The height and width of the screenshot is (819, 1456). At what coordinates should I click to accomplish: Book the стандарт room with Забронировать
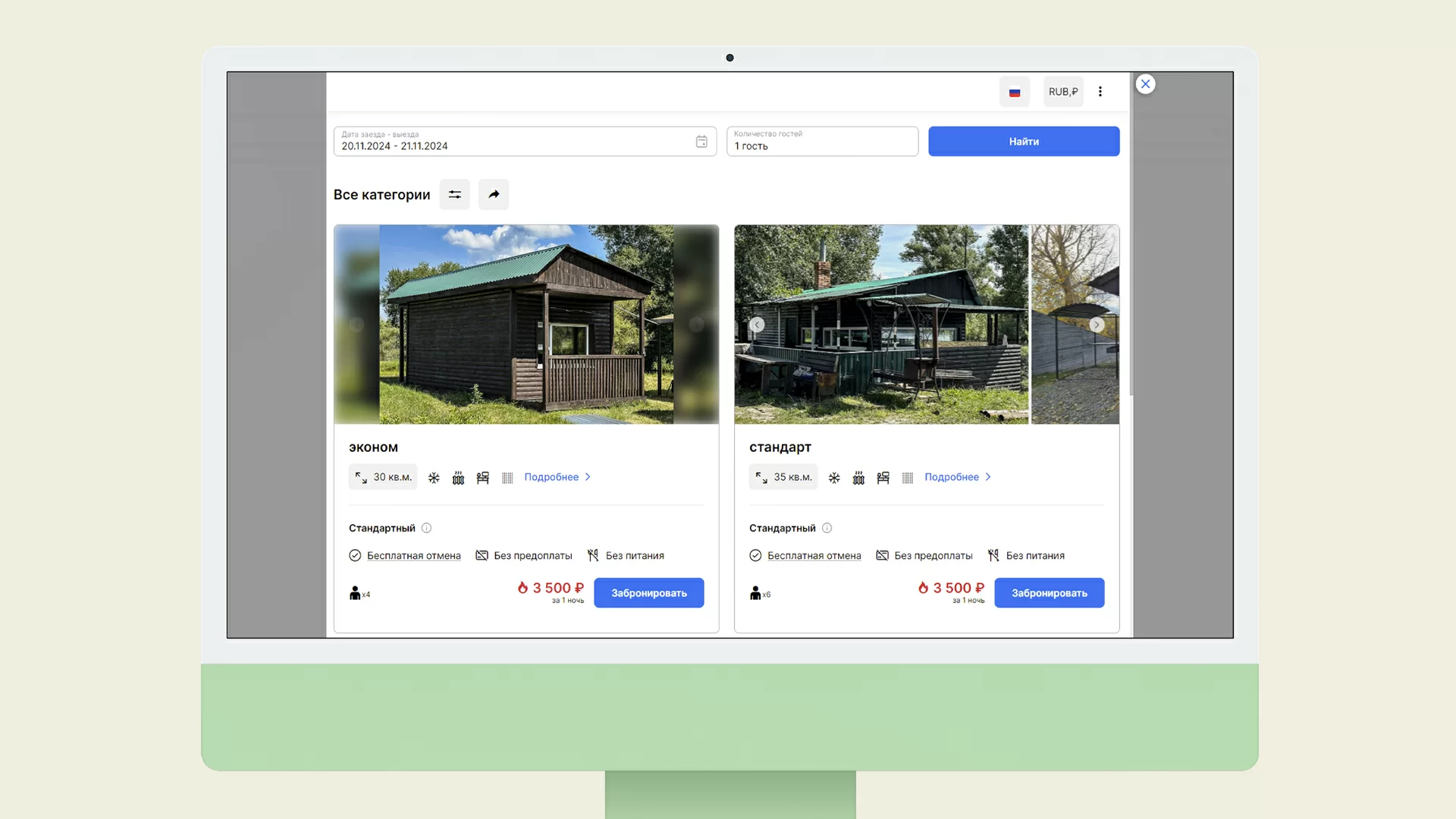coord(1050,593)
